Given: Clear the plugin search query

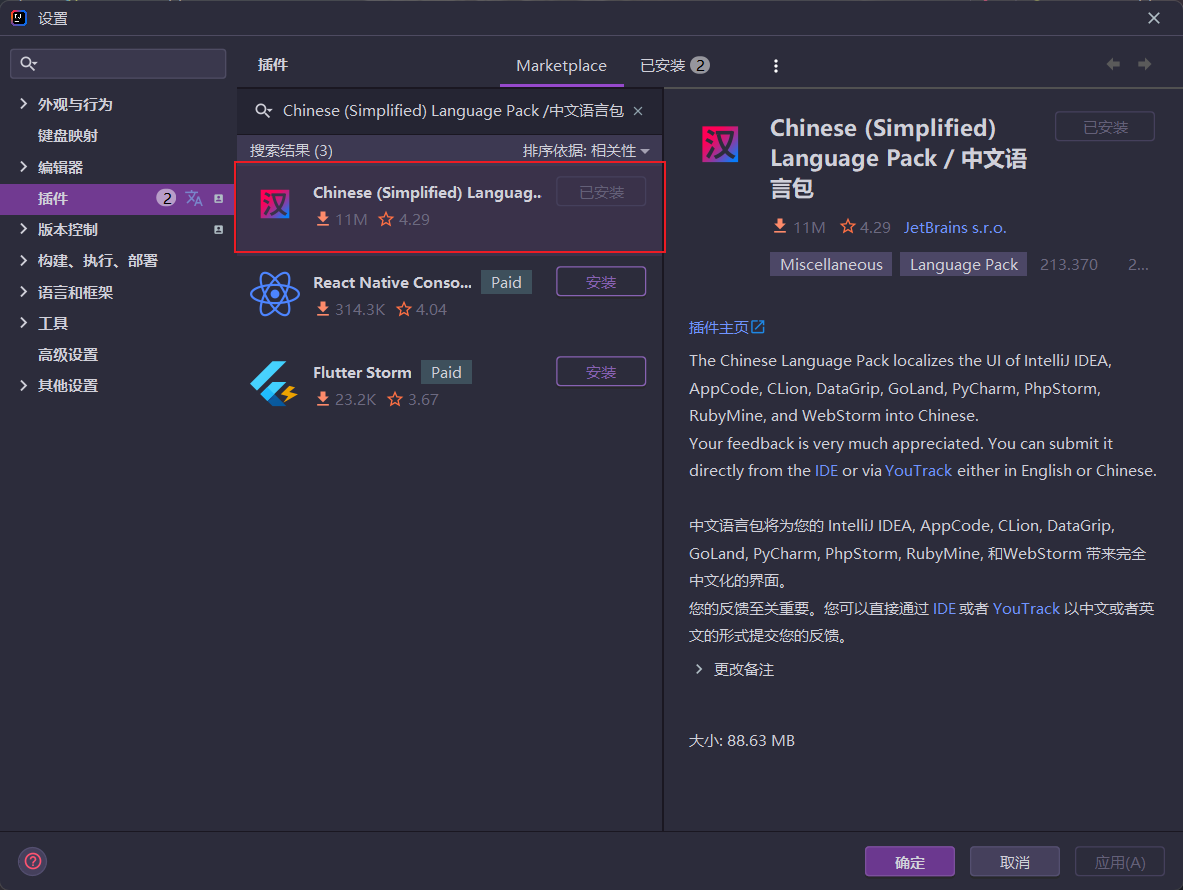Looking at the screenshot, I should [638, 111].
